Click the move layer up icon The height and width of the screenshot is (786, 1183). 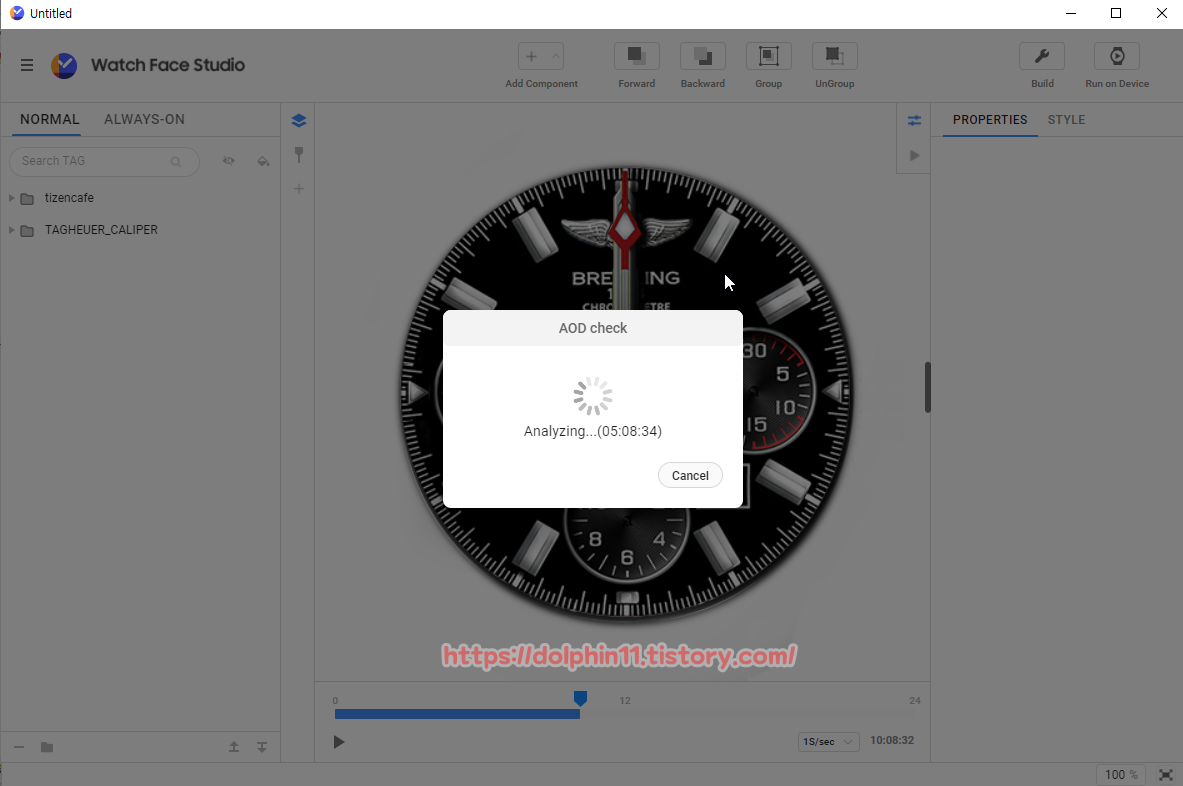(x=234, y=747)
